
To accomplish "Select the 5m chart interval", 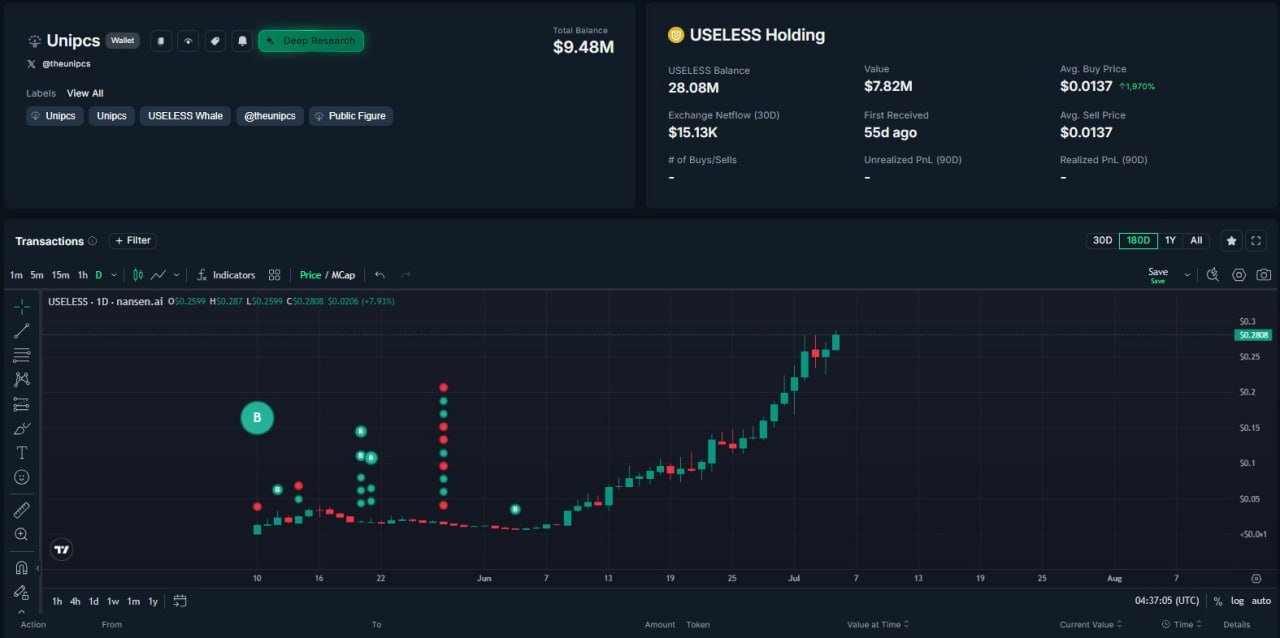I will 37,275.
